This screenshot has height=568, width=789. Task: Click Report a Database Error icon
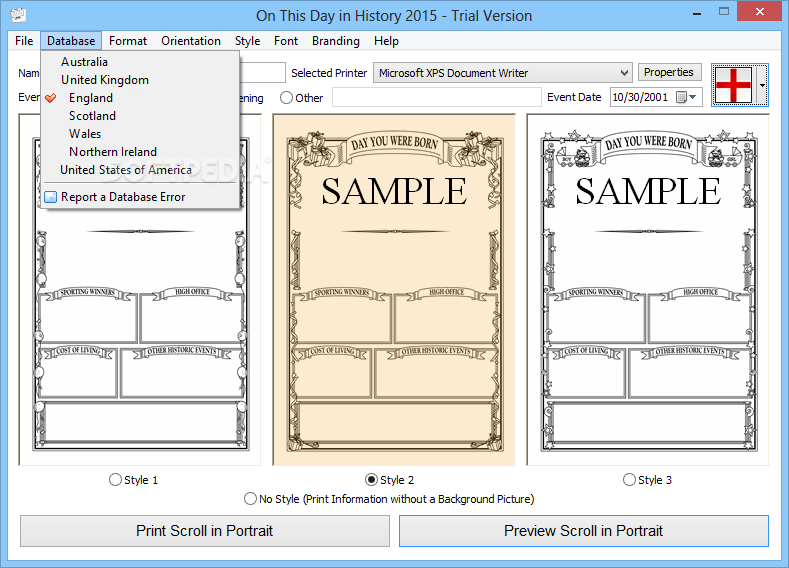50,197
